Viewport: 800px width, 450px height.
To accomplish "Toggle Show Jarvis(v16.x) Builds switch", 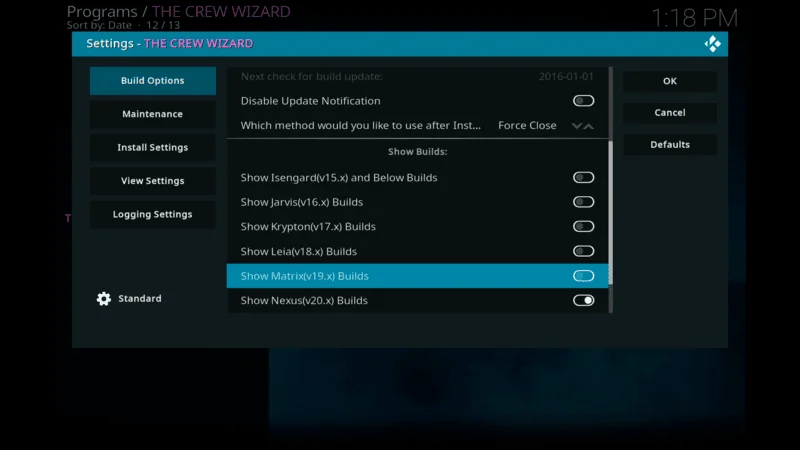I will (583, 202).
